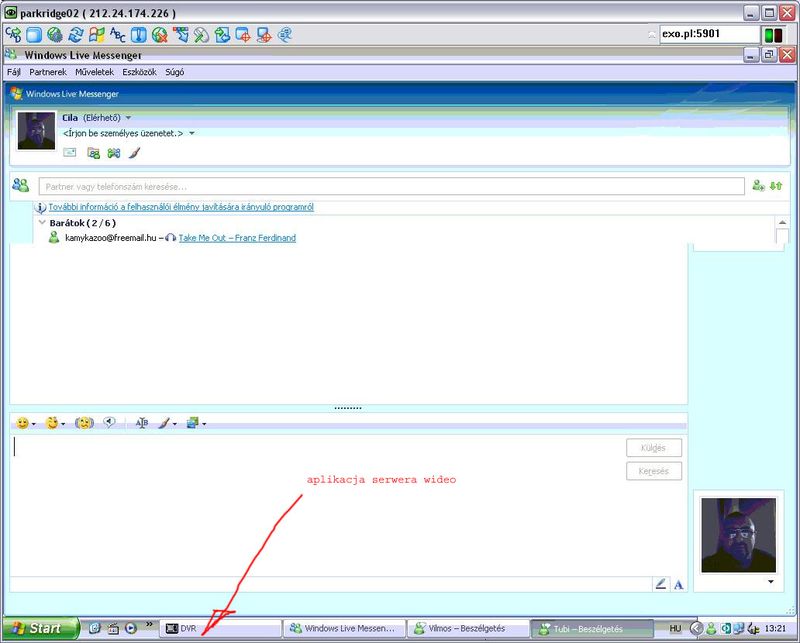Image resolution: width=800 pixels, height=643 pixels.
Task: Switch to Vilmos – Beszélgetés taskbar item
Action: click(x=468, y=628)
